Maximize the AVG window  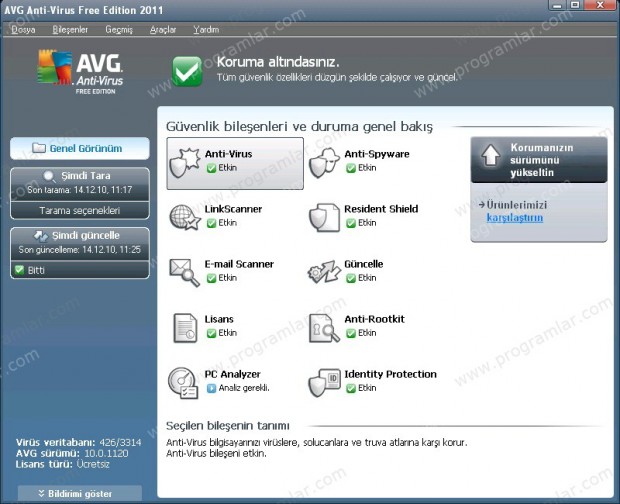tap(575, 5)
